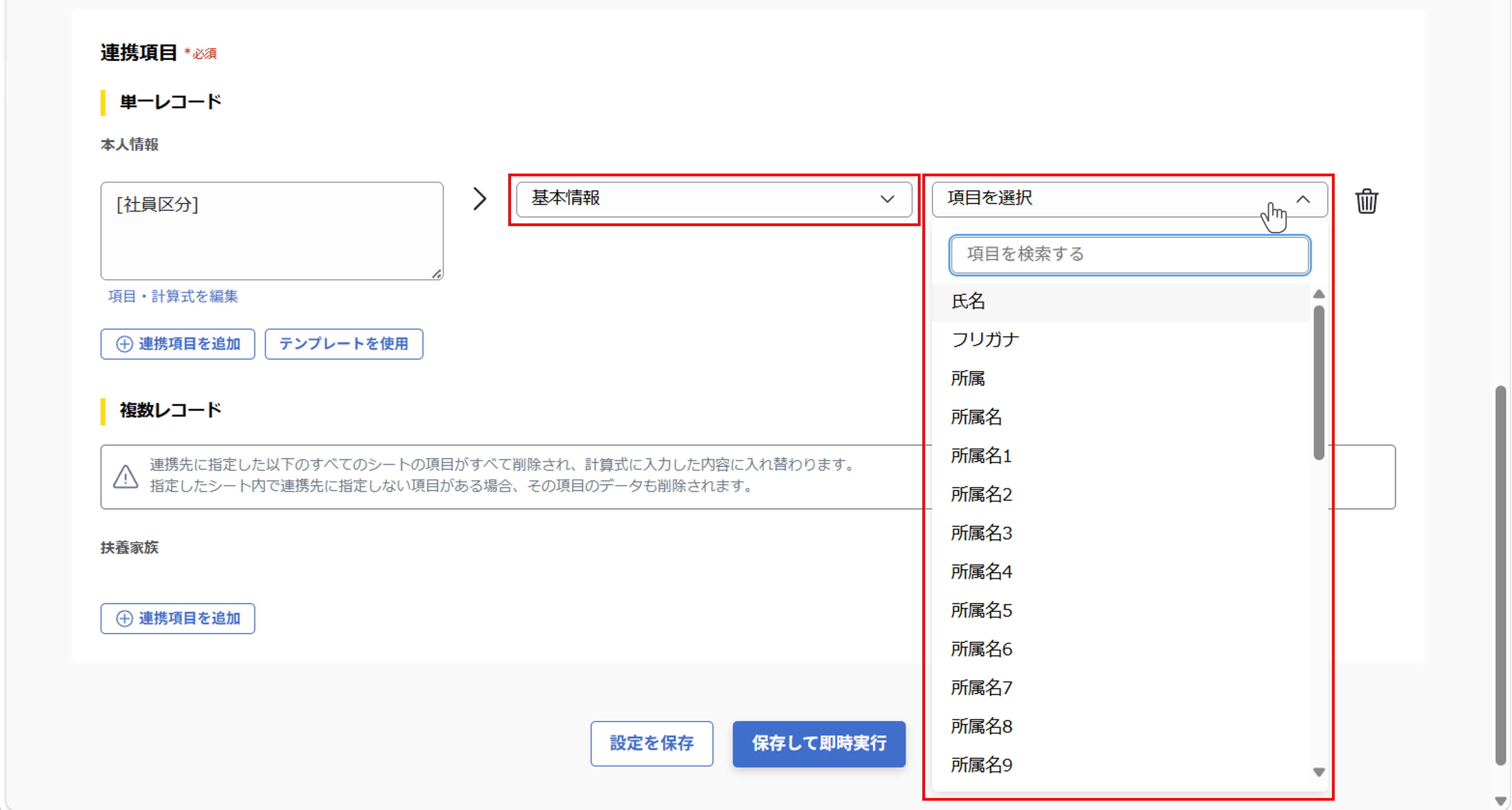1512x810 pixels.
Task: Click the page scrollbar down arrow
Action: (x=1501, y=801)
